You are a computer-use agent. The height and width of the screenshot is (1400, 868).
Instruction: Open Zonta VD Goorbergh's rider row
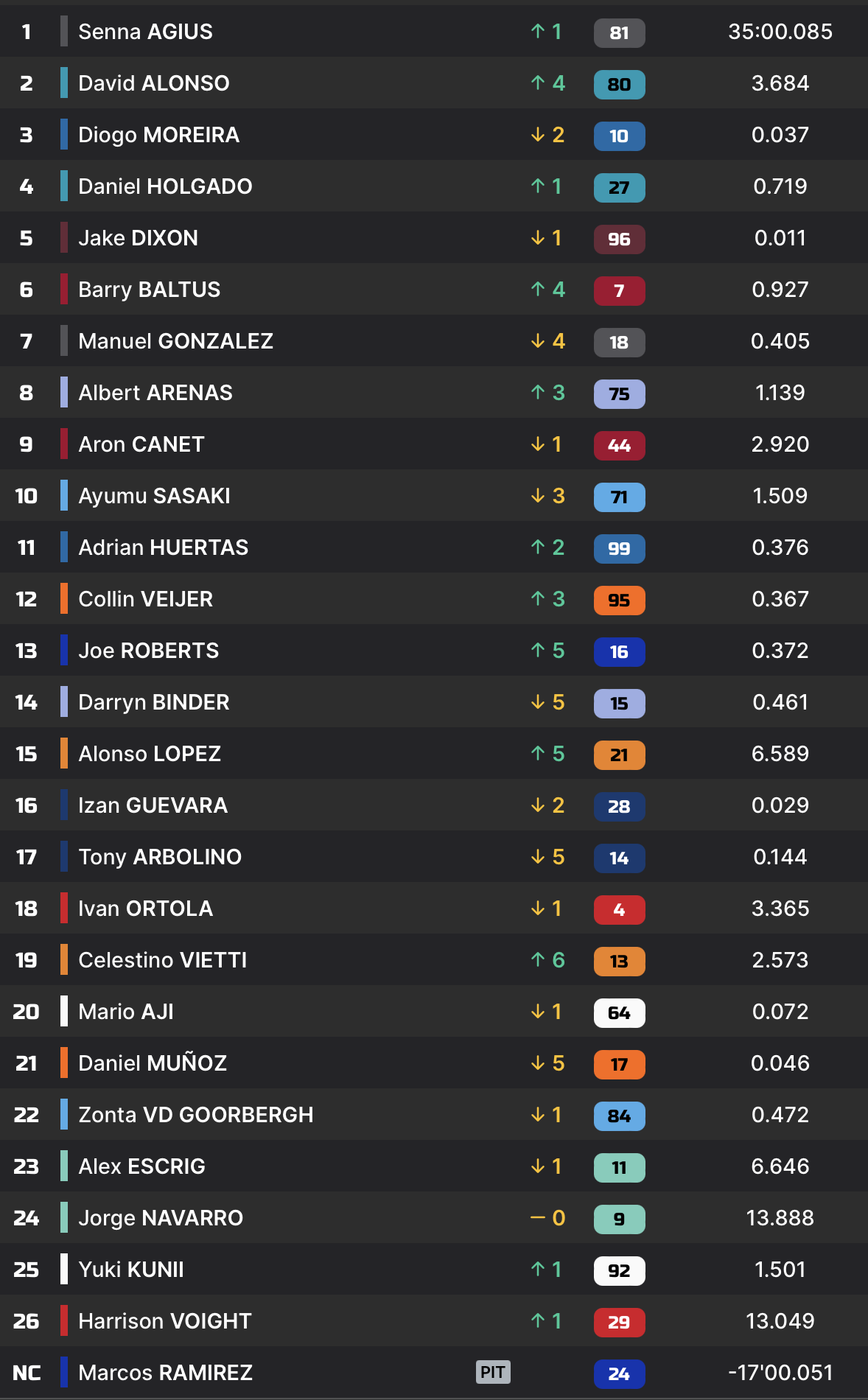point(195,1115)
